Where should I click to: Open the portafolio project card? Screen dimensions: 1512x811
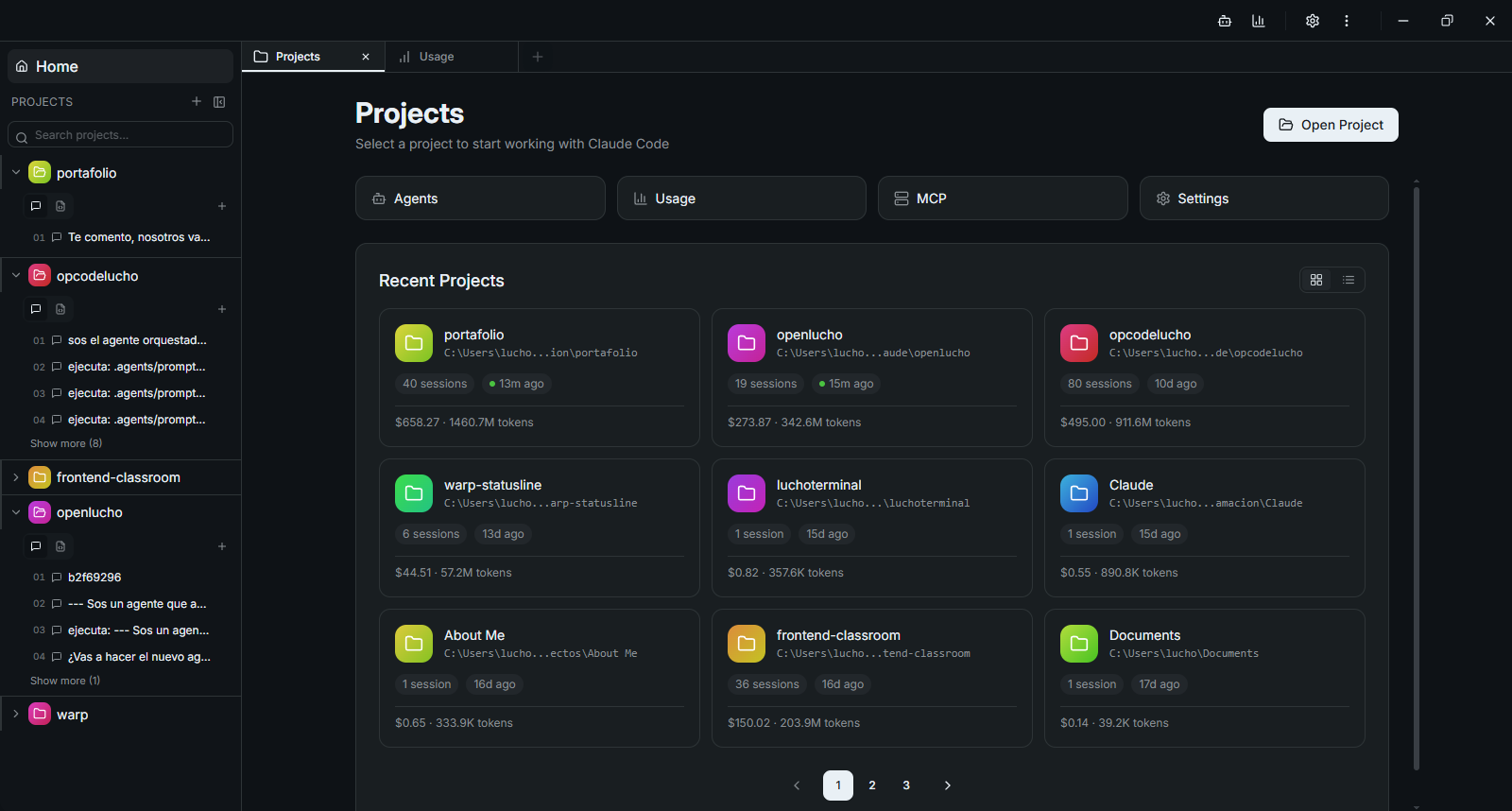pyautogui.click(x=540, y=377)
